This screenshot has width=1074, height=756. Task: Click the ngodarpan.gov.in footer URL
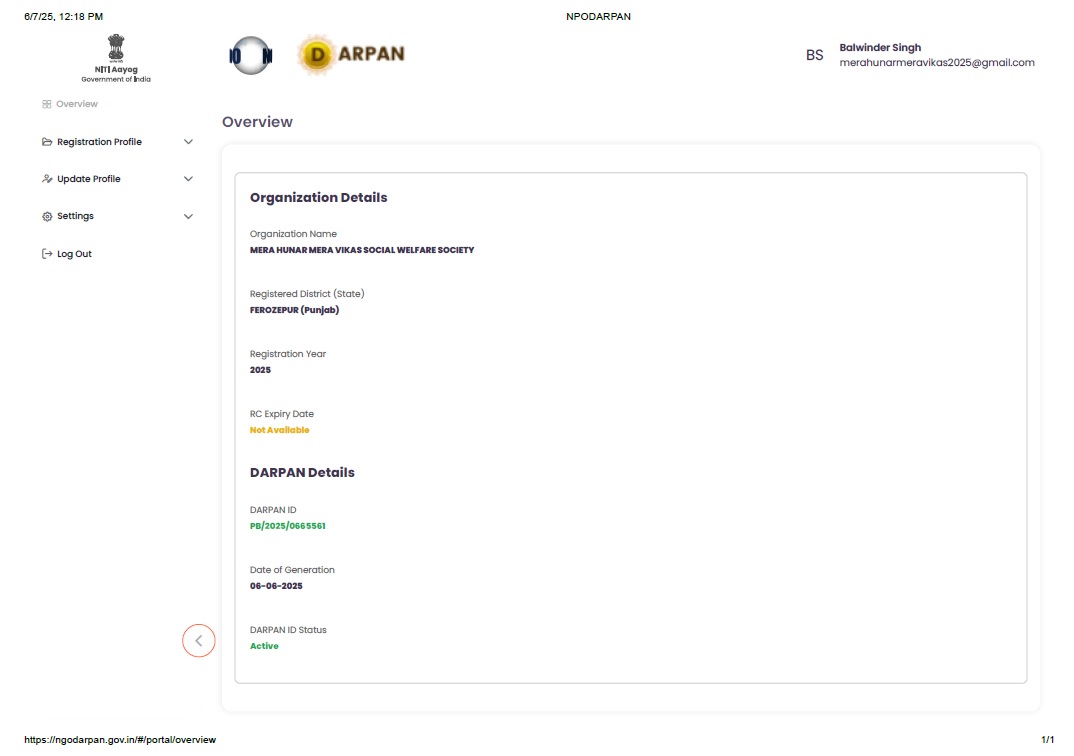pos(120,740)
